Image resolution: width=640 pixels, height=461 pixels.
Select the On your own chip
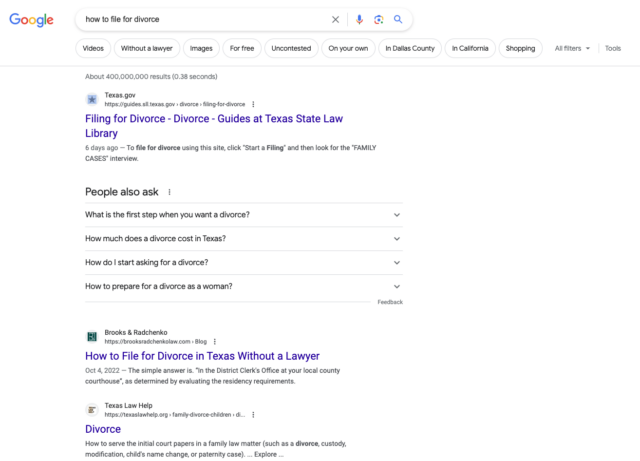pos(348,48)
